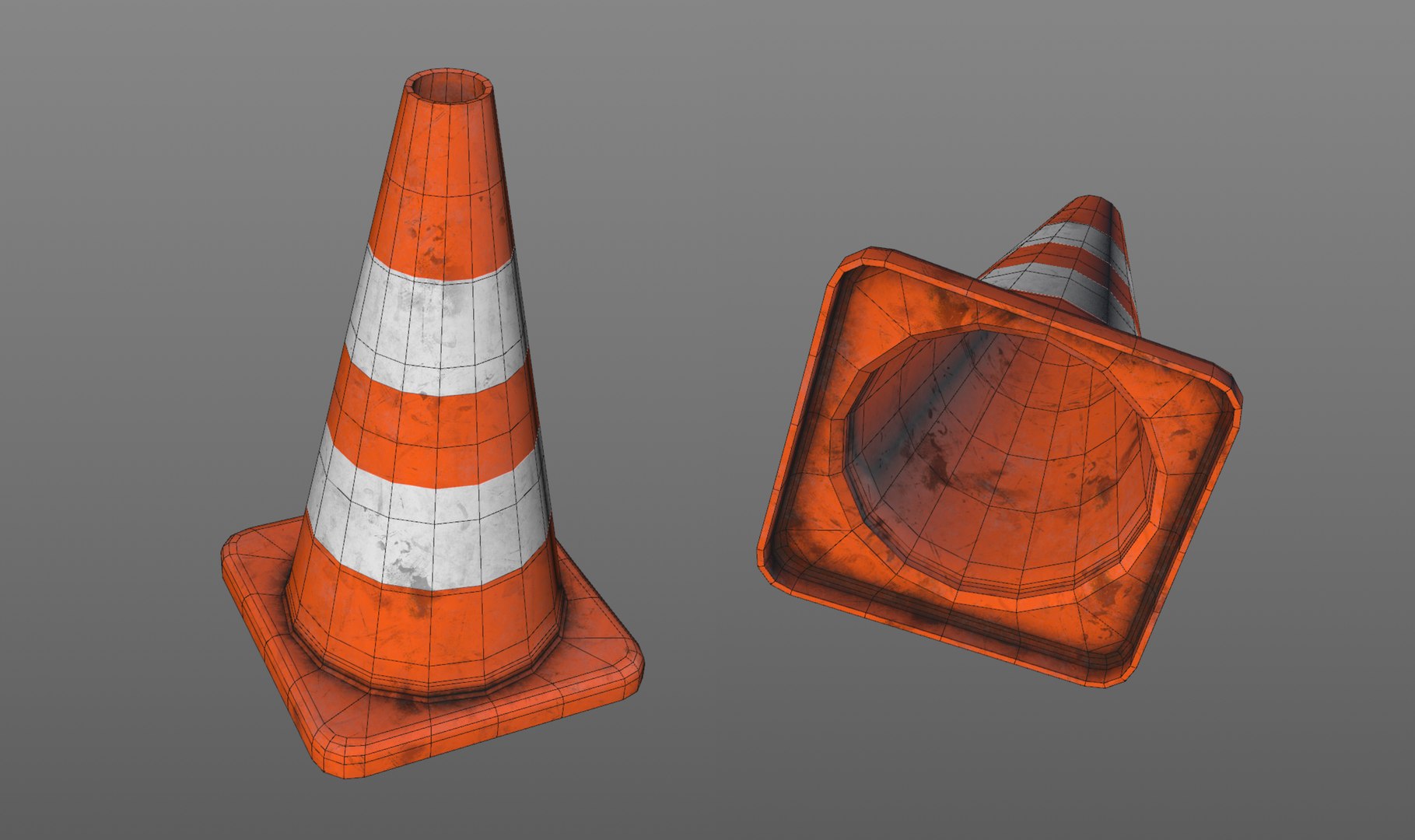Select the upright traffic cone model

[x=433, y=423]
